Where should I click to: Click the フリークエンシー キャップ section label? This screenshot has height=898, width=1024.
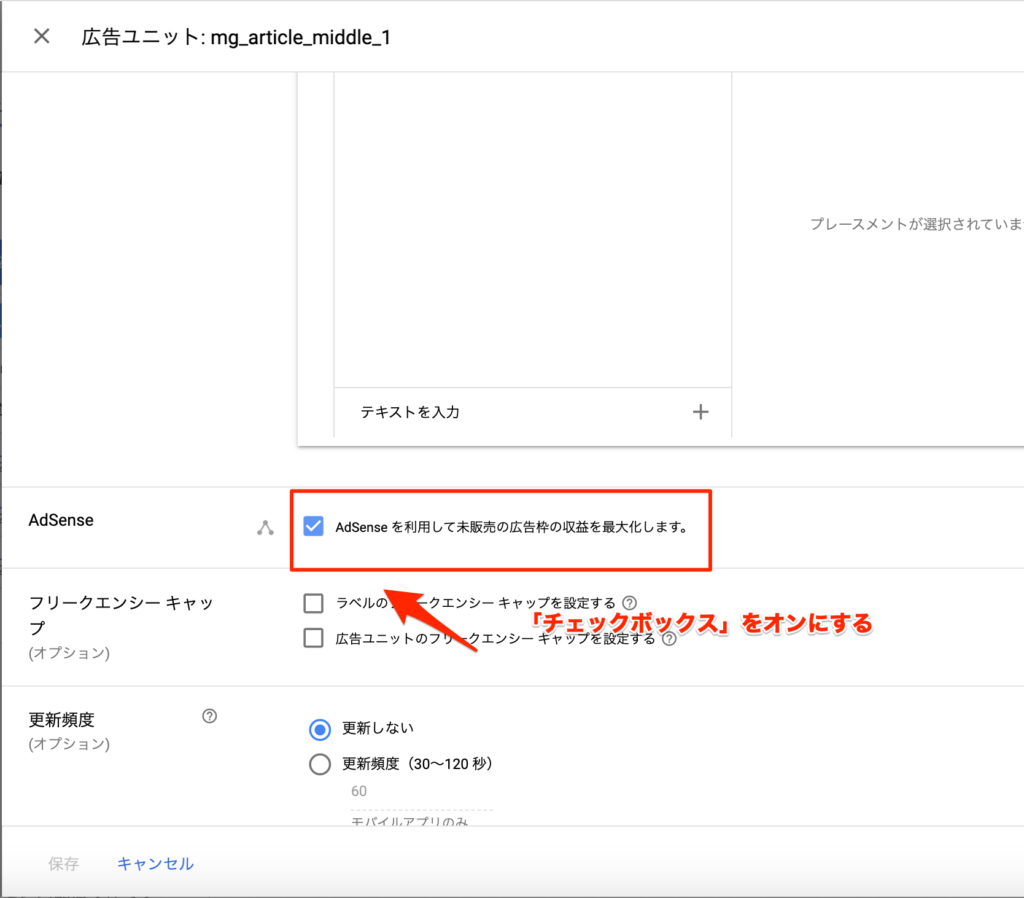point(121,615)
